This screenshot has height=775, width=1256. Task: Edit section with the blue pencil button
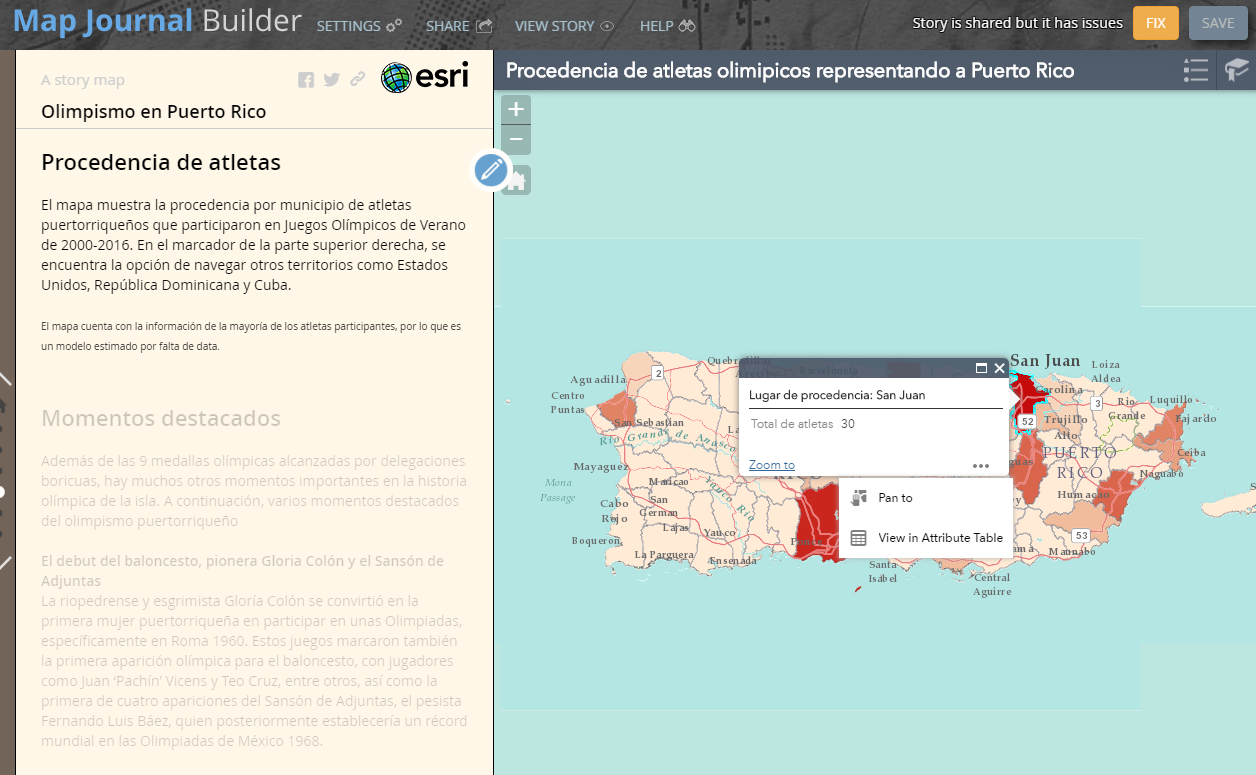(491, 170)
